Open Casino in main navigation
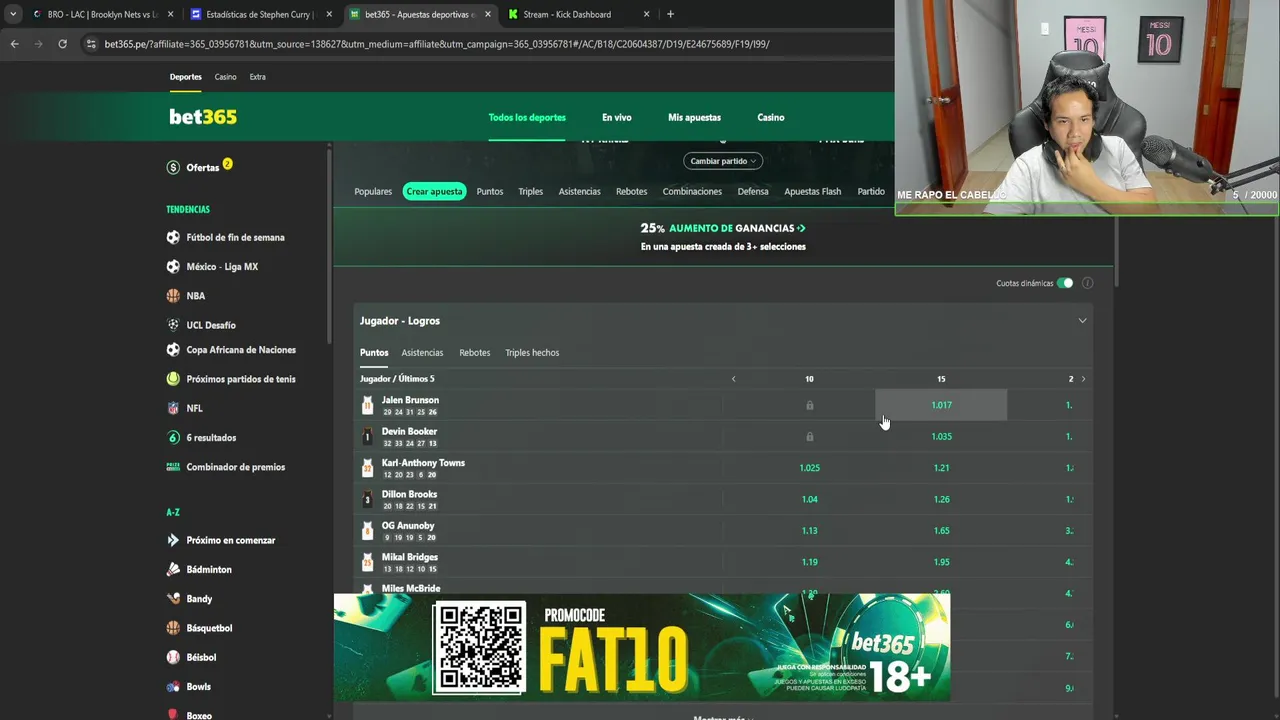Viewport: 1280px width, 720px height. point(771,117)
